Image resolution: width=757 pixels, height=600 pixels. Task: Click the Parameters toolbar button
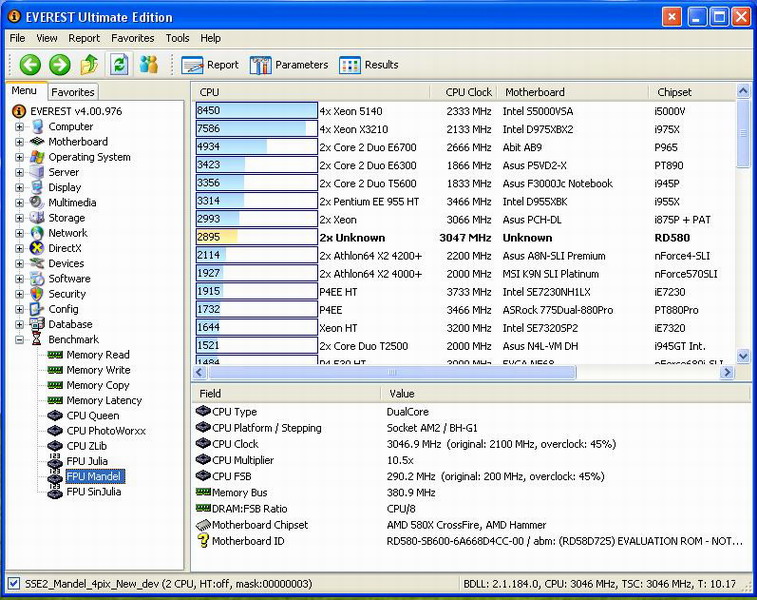tap(289, 65)
